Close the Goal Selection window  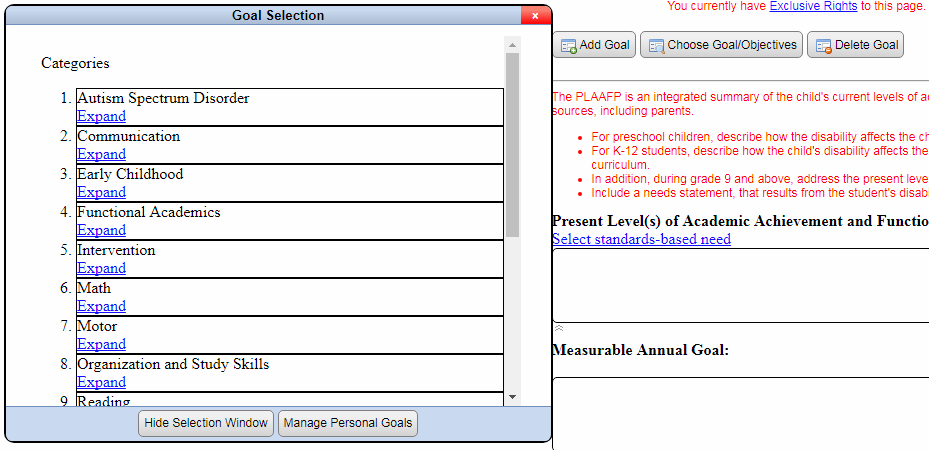[x=535, y=16]
